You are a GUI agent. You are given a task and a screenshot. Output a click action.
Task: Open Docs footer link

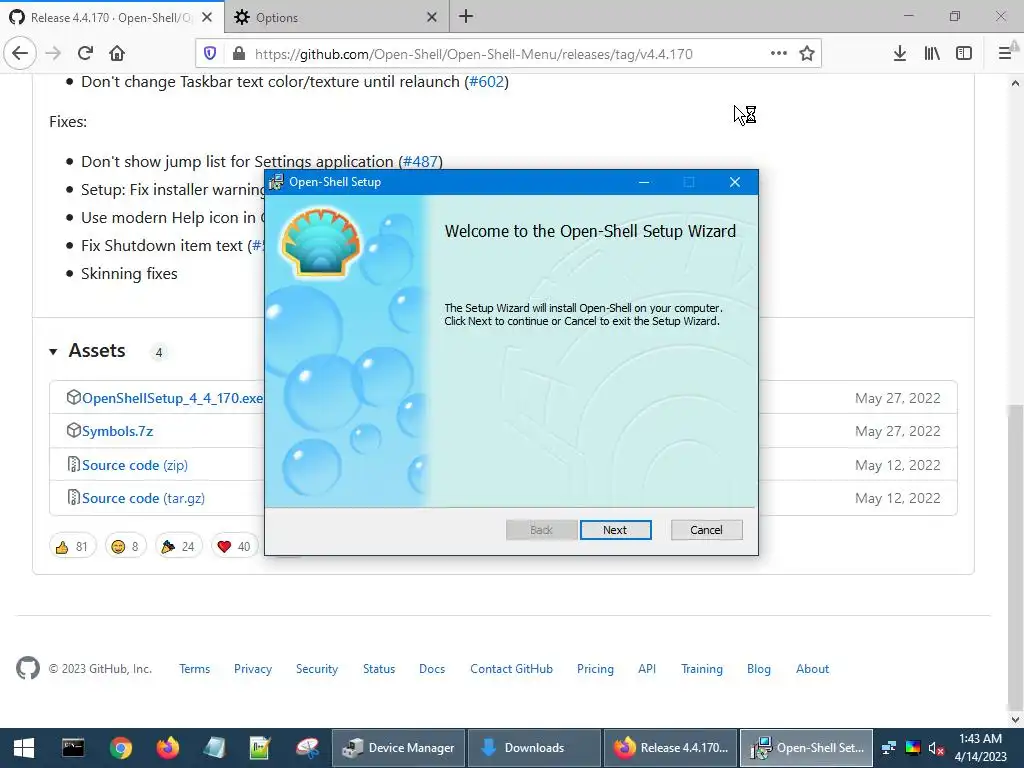(x=432, y=669)
